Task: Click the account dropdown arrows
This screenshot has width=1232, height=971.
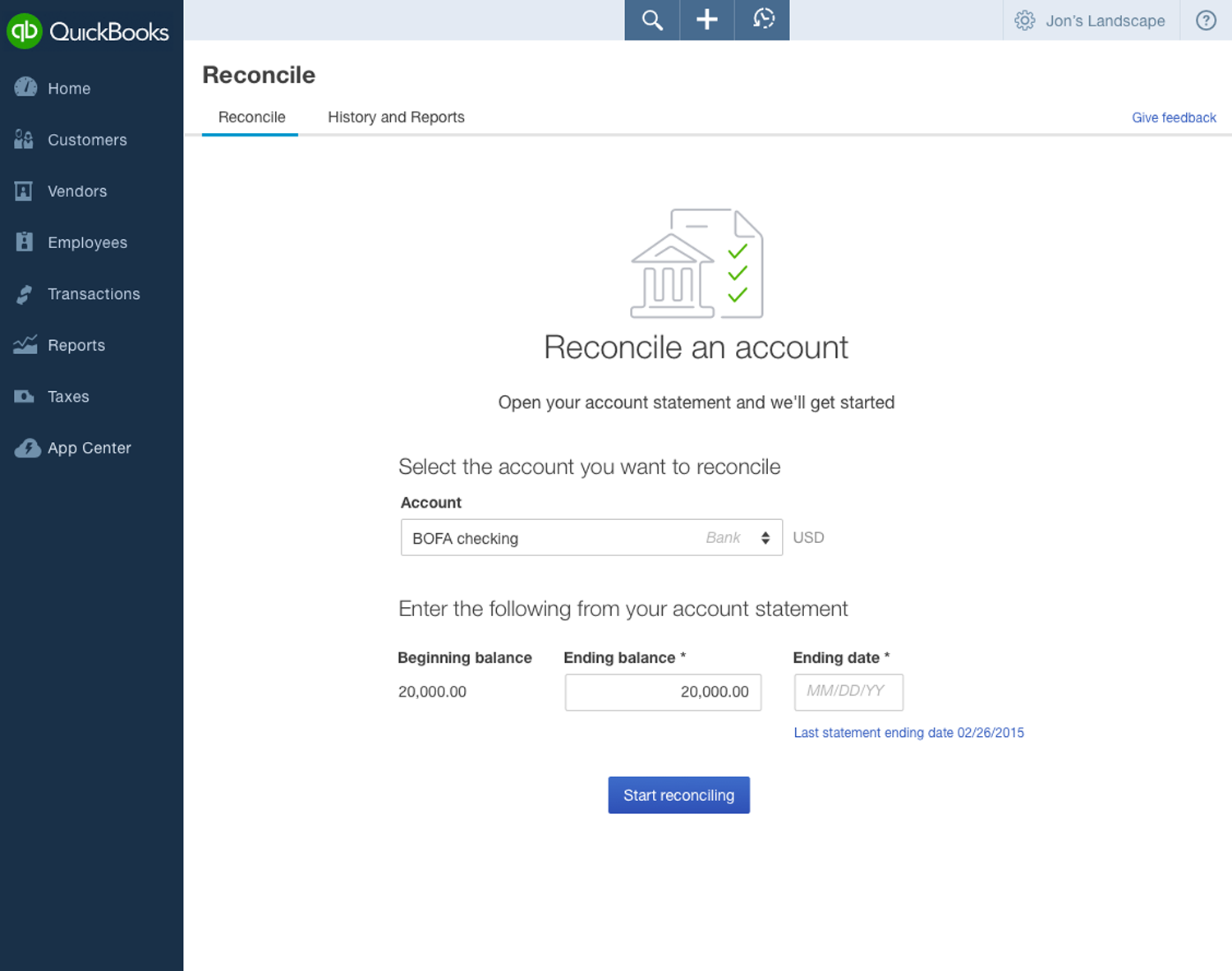Action: click(765, 537)
